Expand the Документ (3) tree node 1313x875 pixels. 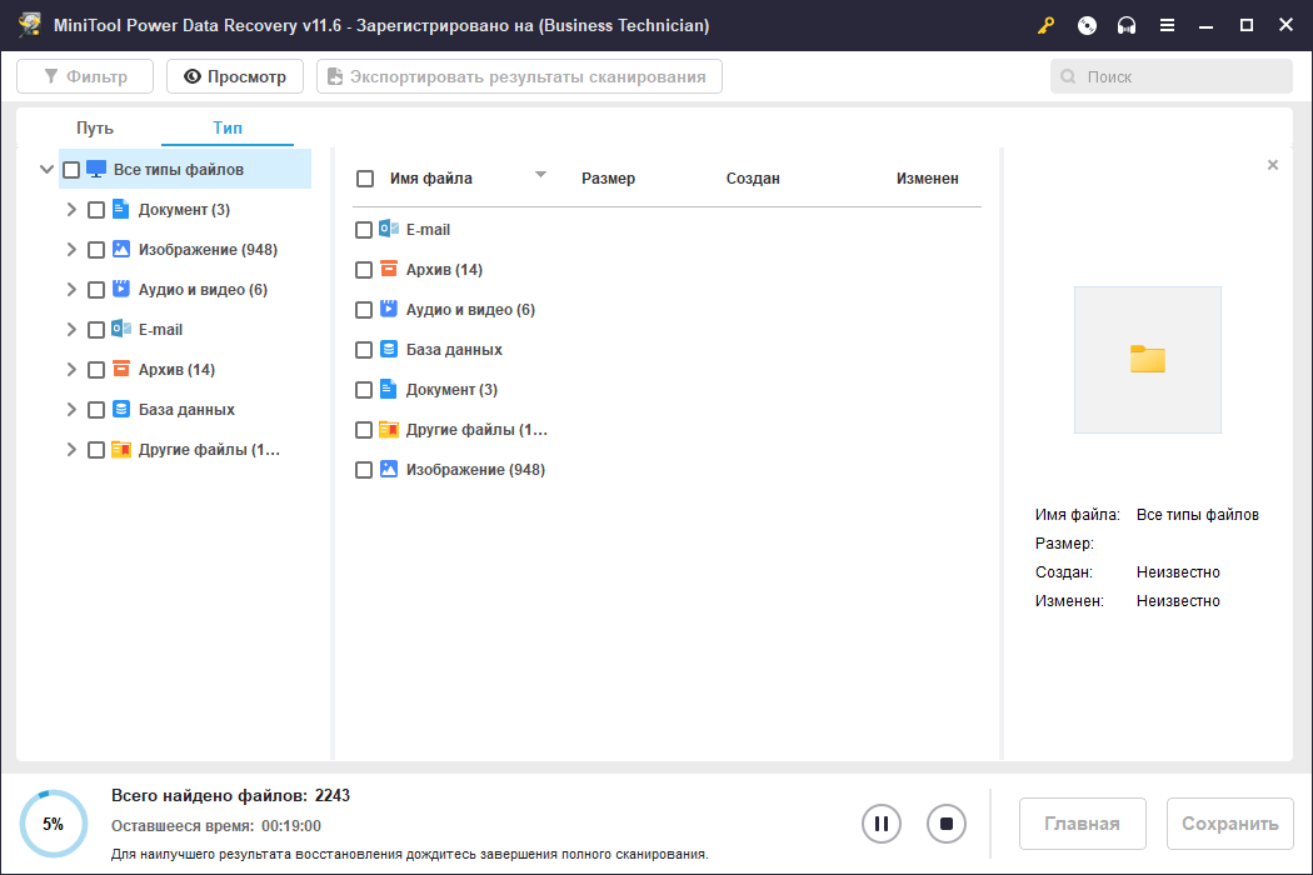tap(71, 209)
